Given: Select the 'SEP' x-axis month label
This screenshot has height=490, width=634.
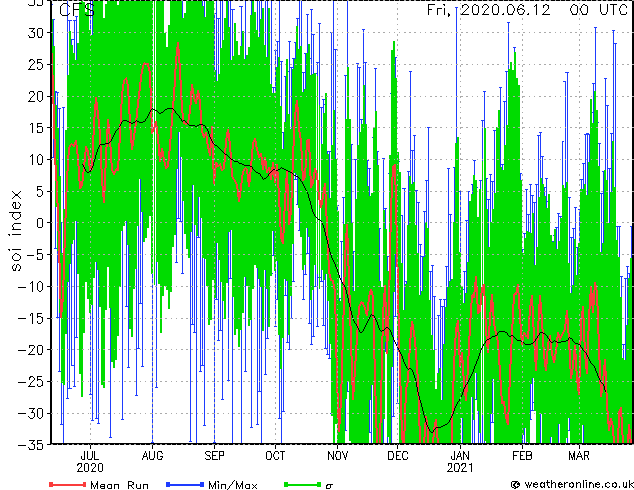Looking at the screenshot, I should pos(214,456).
